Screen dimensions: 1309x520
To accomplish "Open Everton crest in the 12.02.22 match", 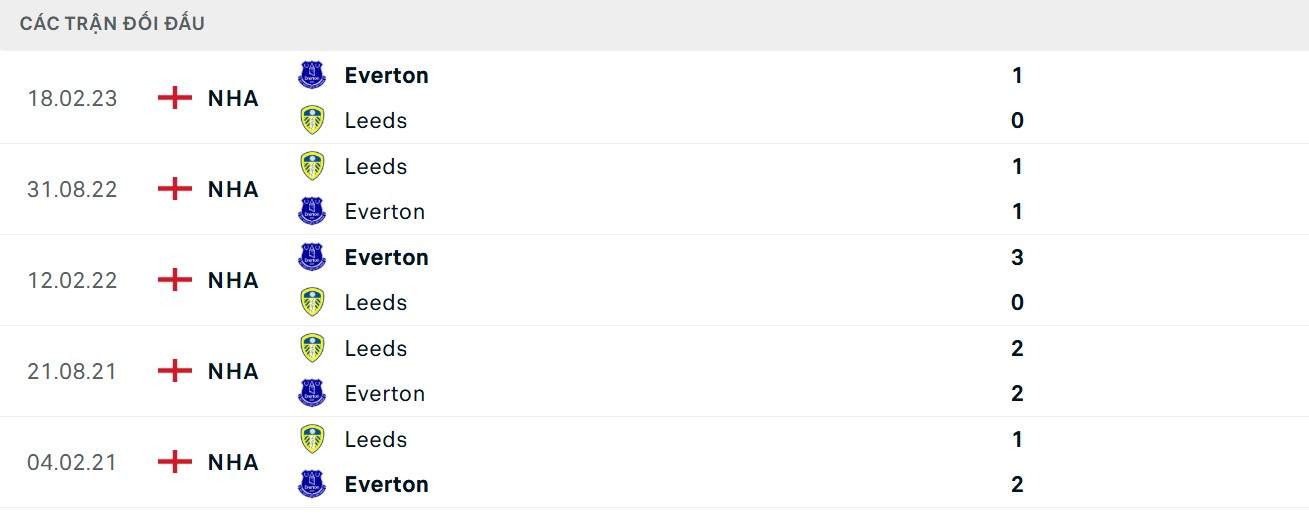I will [312, 257].
